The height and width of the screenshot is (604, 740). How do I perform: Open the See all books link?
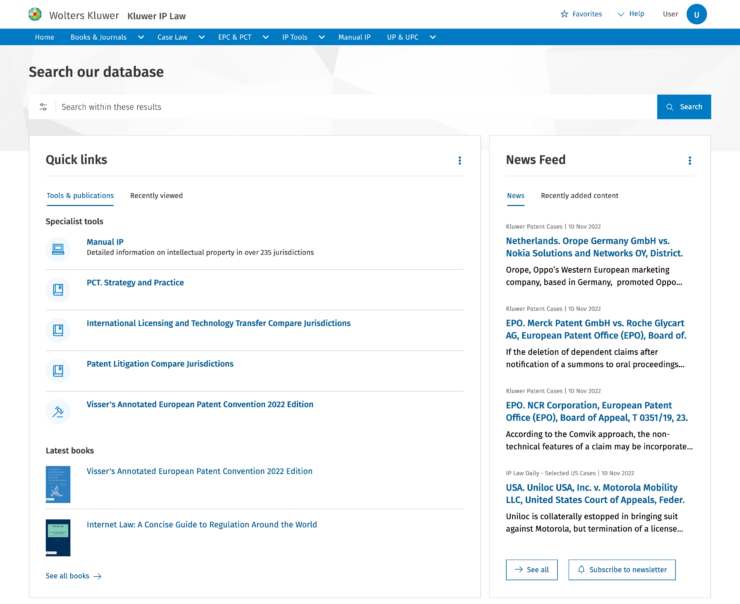coord(73,576)
